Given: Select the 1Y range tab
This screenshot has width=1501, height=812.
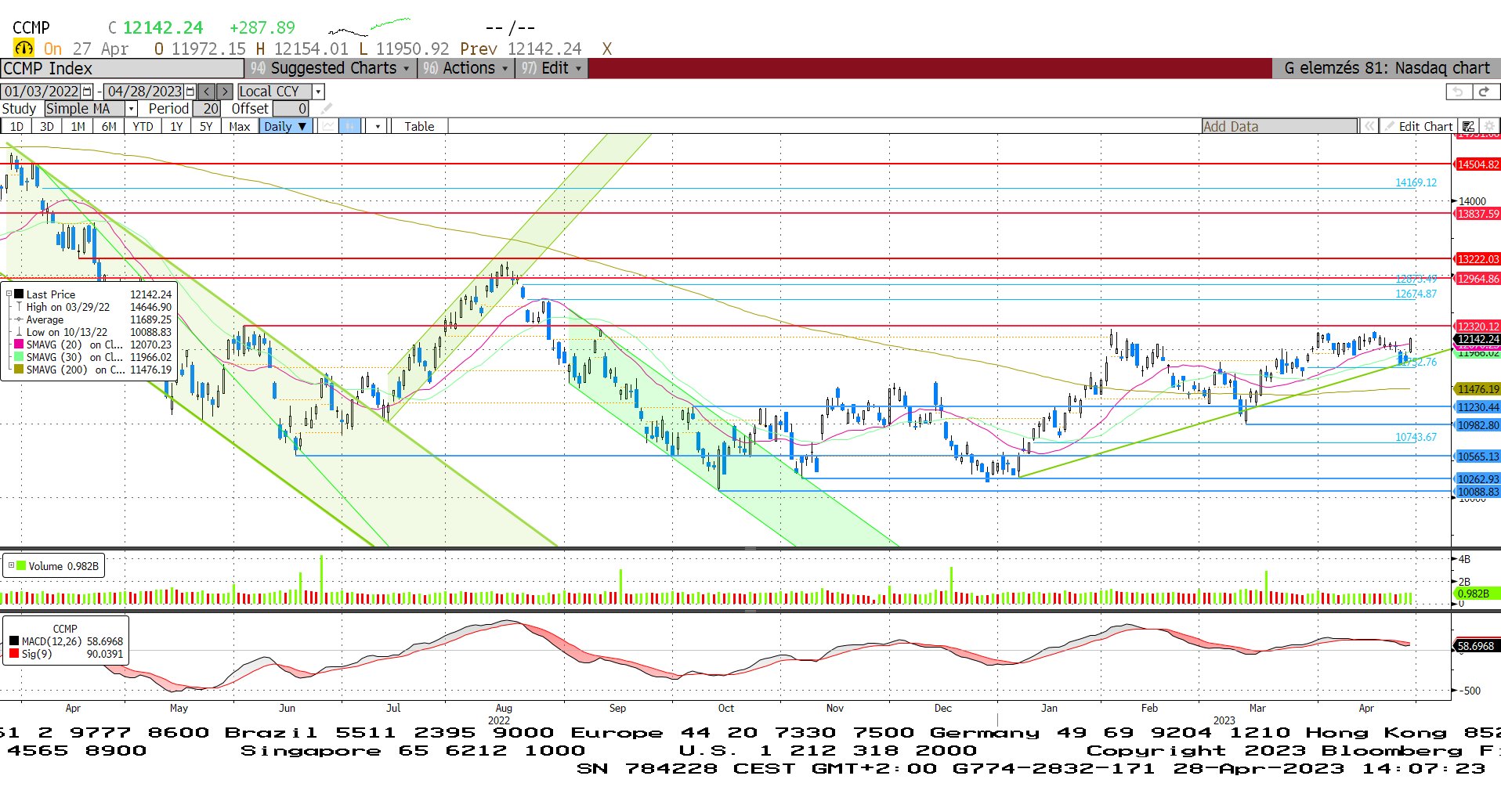Looking at the screenshot, I should coord(176,126).
